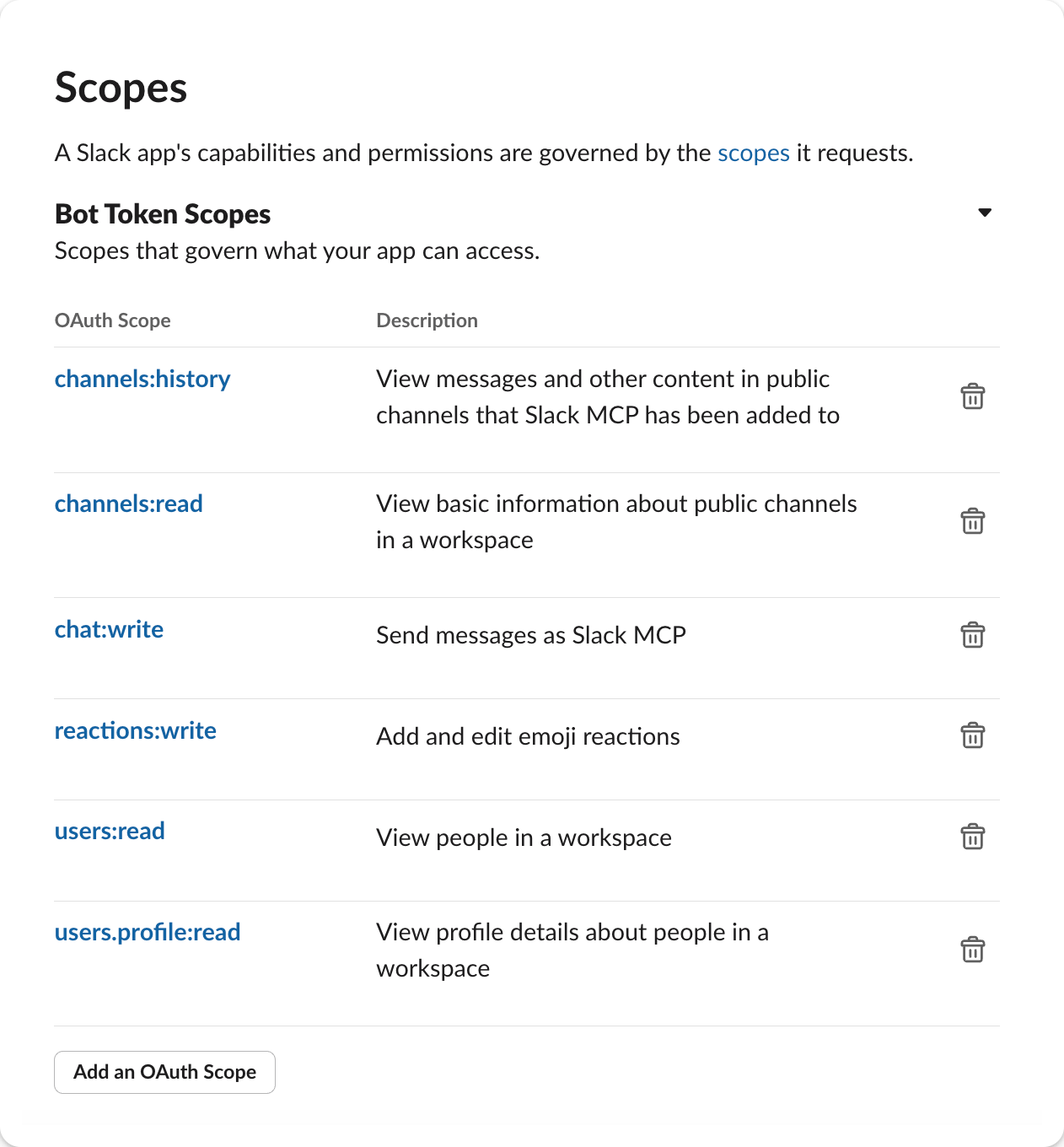Open the scopes documentation link
Viewport: 1064px width, 1147px height.
753,153
